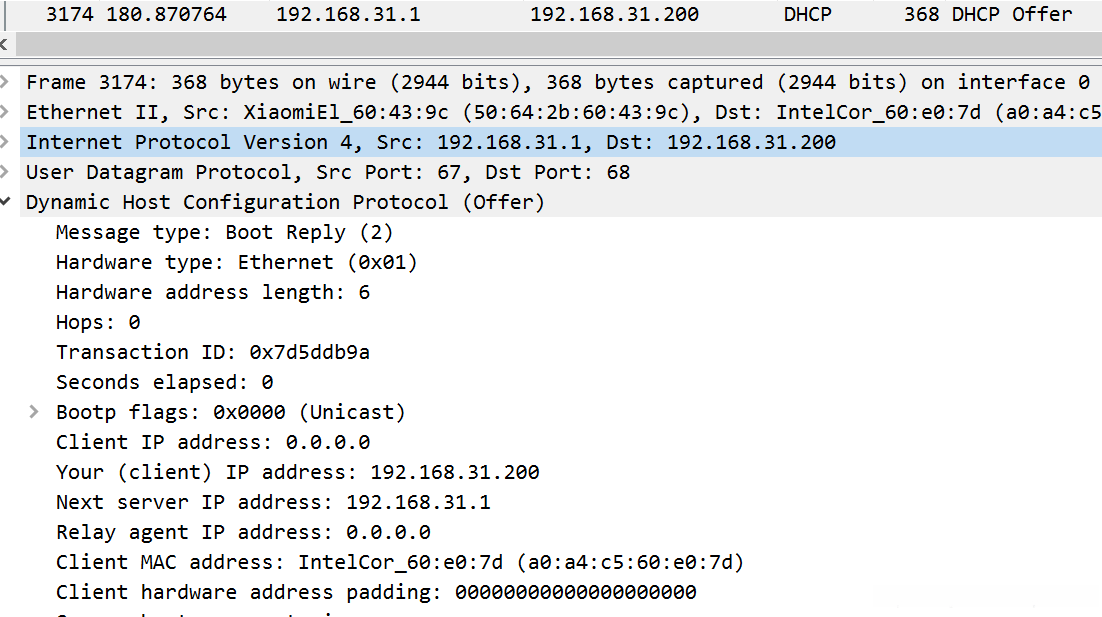
Task: Select the Next server IP address field
Action: click(273, 502)
